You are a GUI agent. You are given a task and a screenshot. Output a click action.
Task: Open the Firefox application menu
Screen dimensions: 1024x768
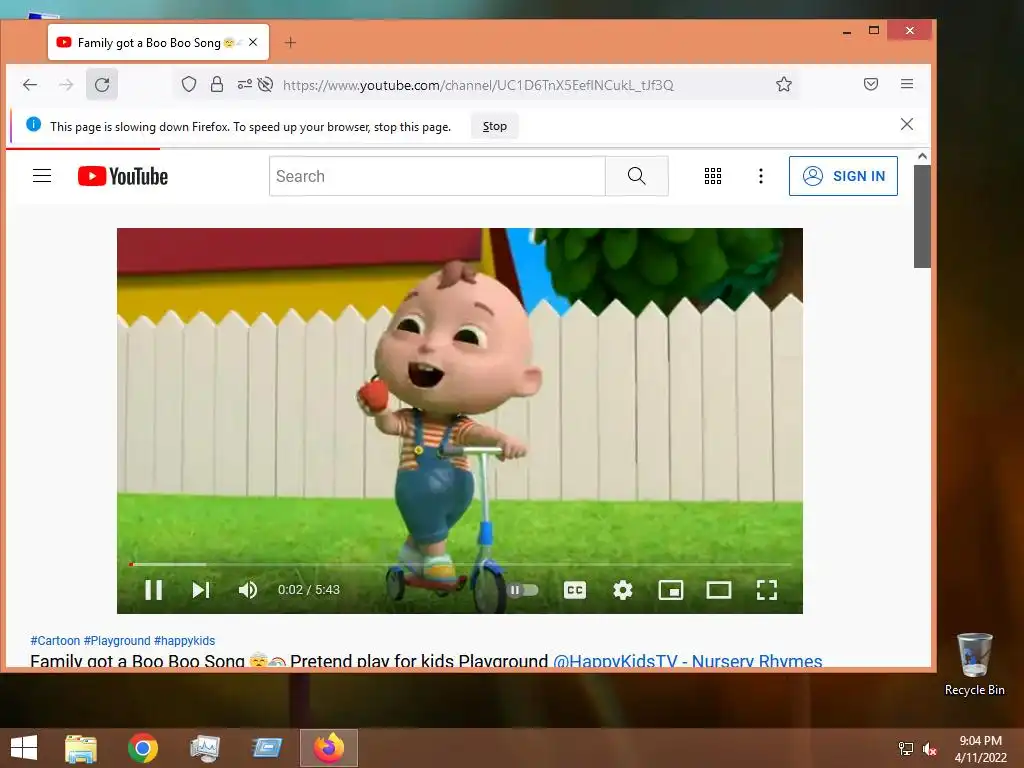[906, 84]
